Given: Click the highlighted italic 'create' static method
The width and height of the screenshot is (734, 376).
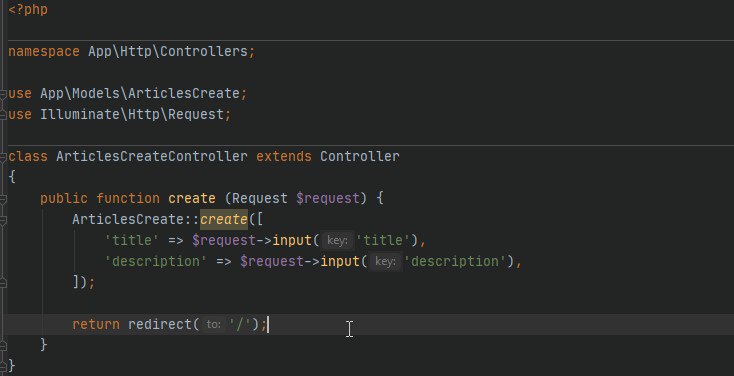Looking at the screenshot, I should [224, 220].
